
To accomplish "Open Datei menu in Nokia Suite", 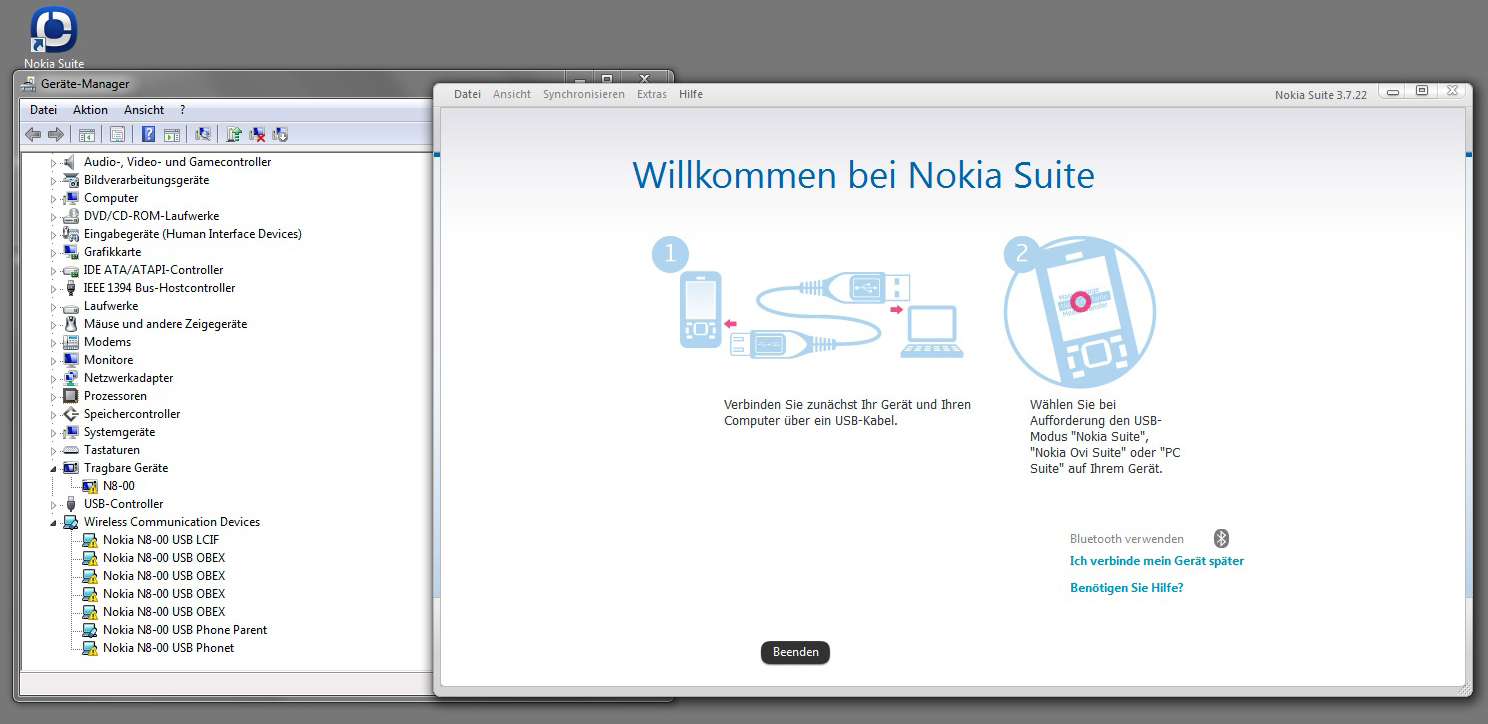I will pos(467,94).
